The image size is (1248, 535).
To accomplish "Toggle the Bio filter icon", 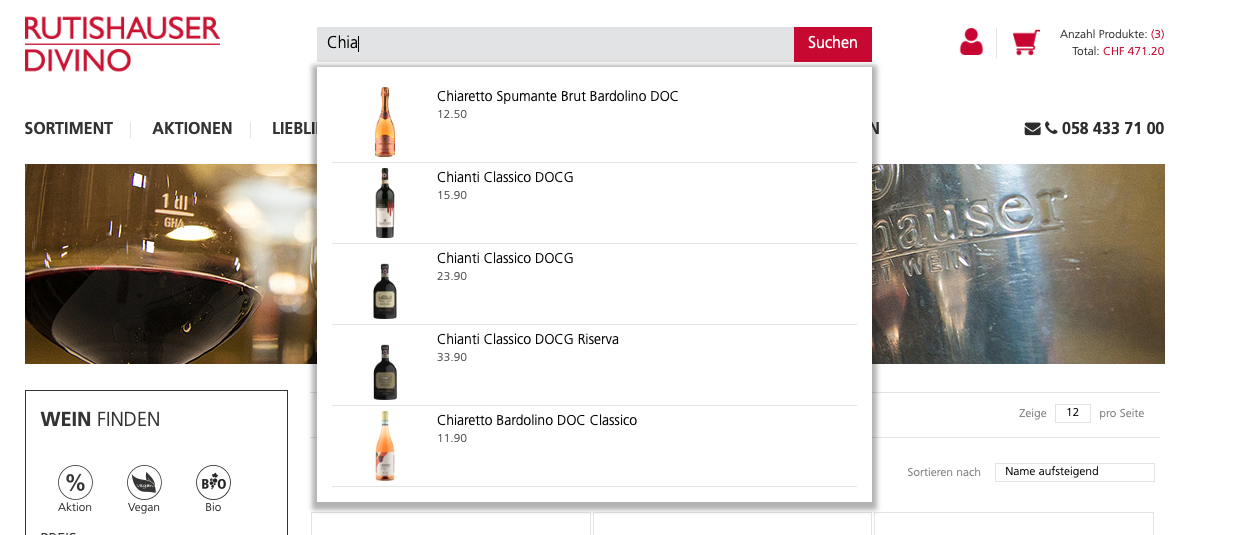I will coord(213,484).
